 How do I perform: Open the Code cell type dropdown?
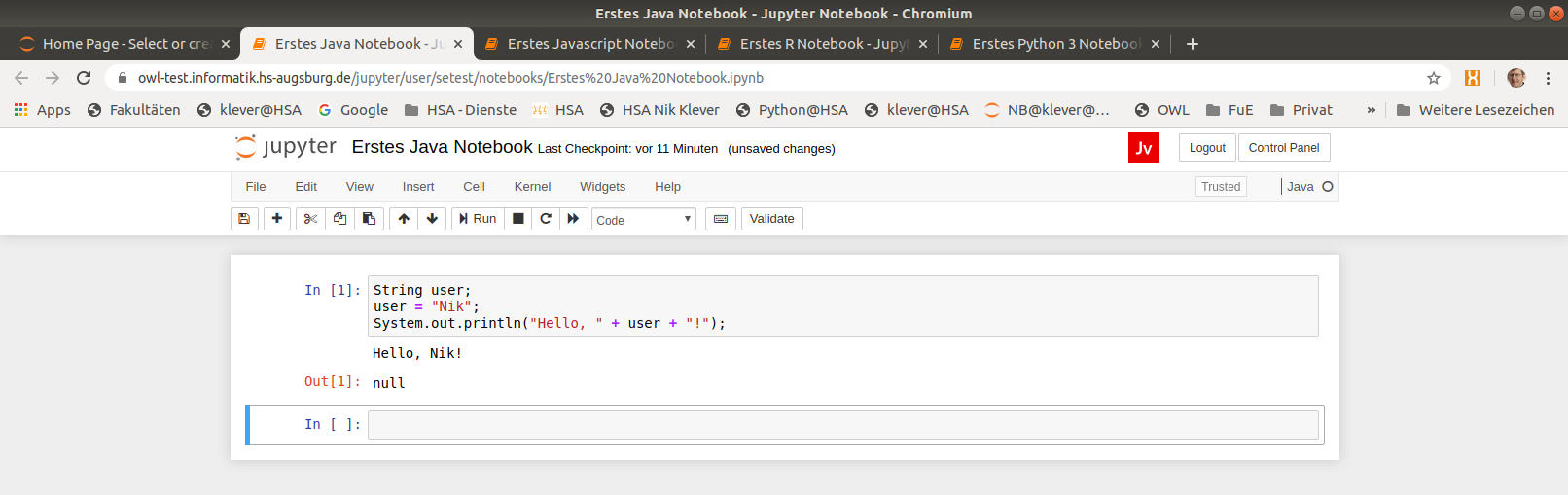coord(644,220)
